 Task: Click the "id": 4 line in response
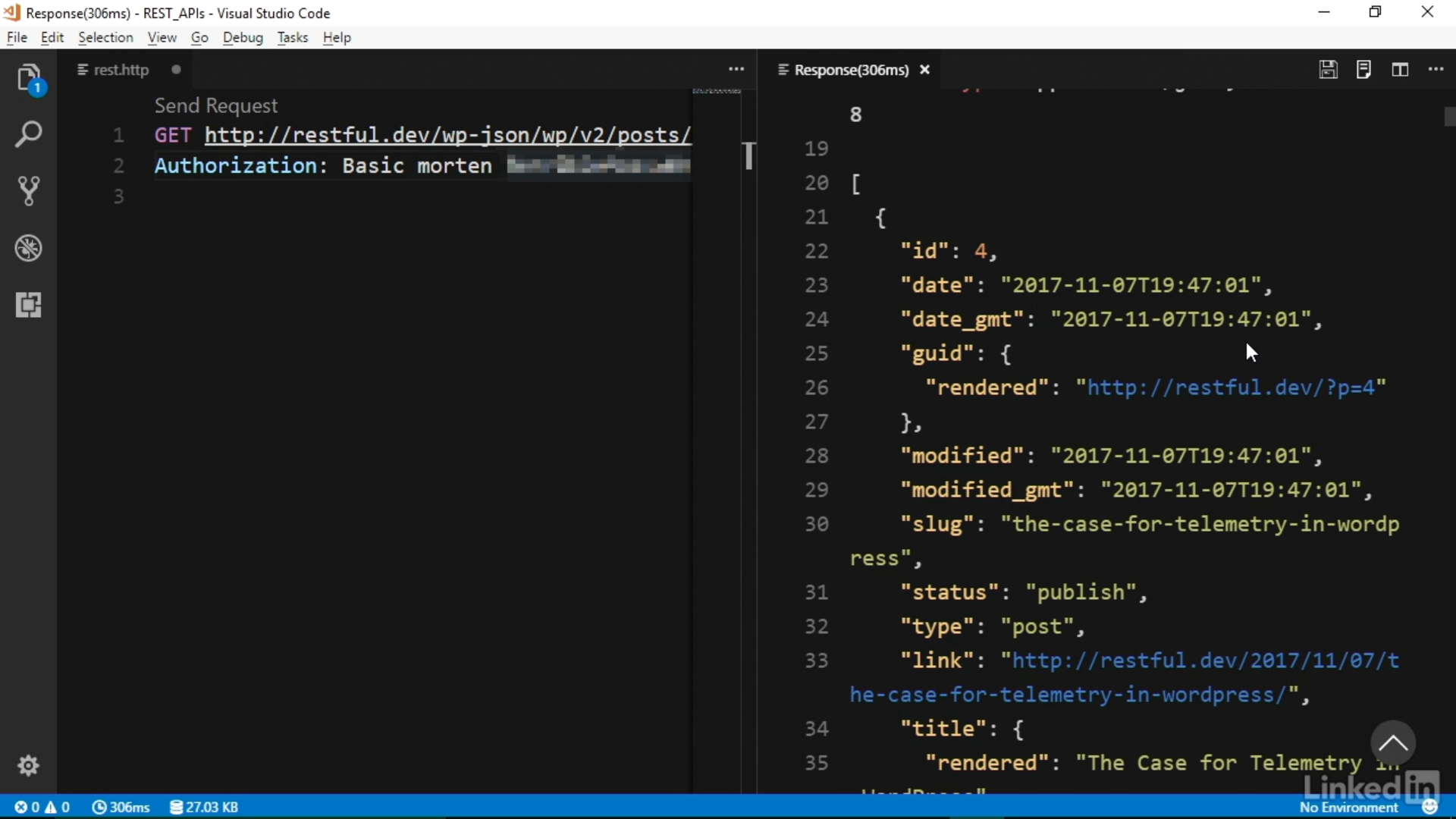948,251
